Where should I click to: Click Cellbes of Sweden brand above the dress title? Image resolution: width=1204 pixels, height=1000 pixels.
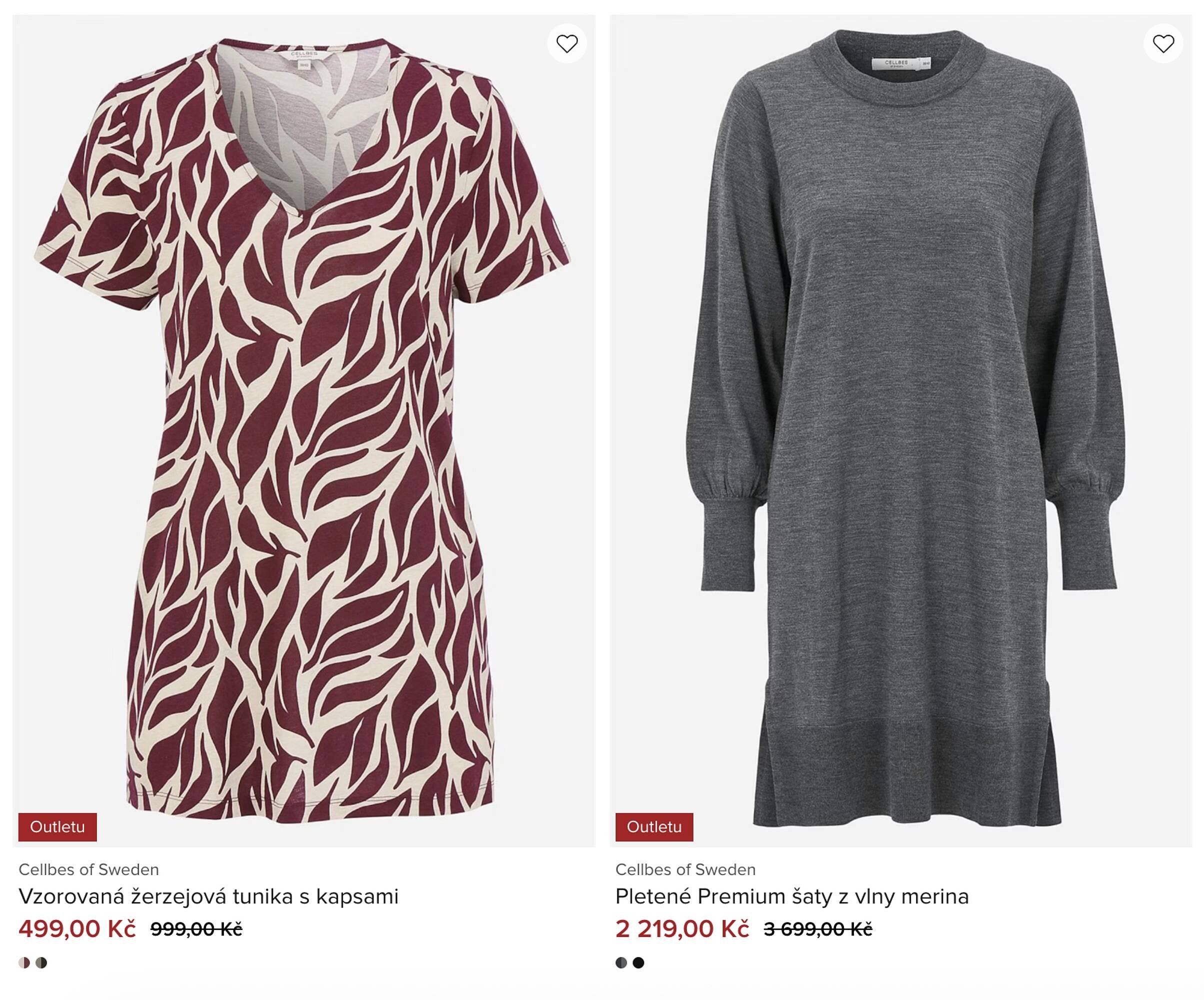coord(685,870)
